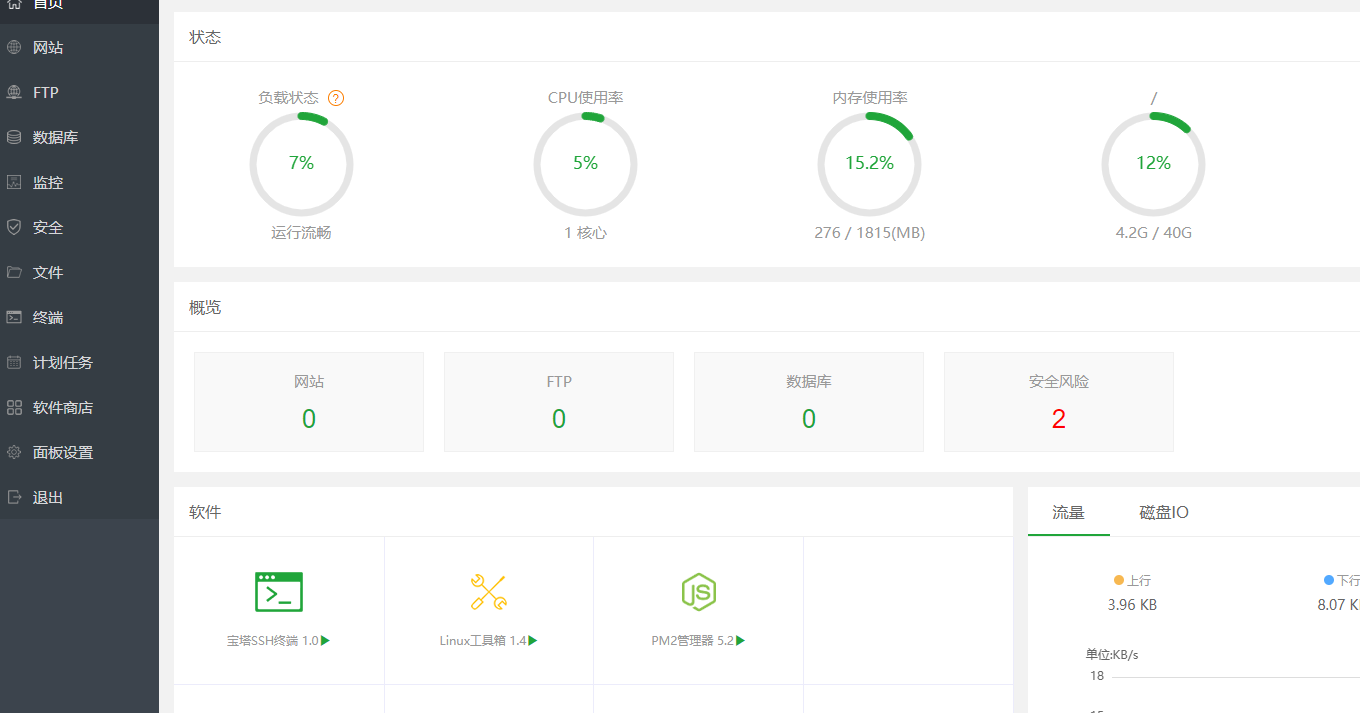This screenshot has width=1360, height=713.
Task: Click the yellow Linux工具箱 tools icon
Action: (489, 592)
